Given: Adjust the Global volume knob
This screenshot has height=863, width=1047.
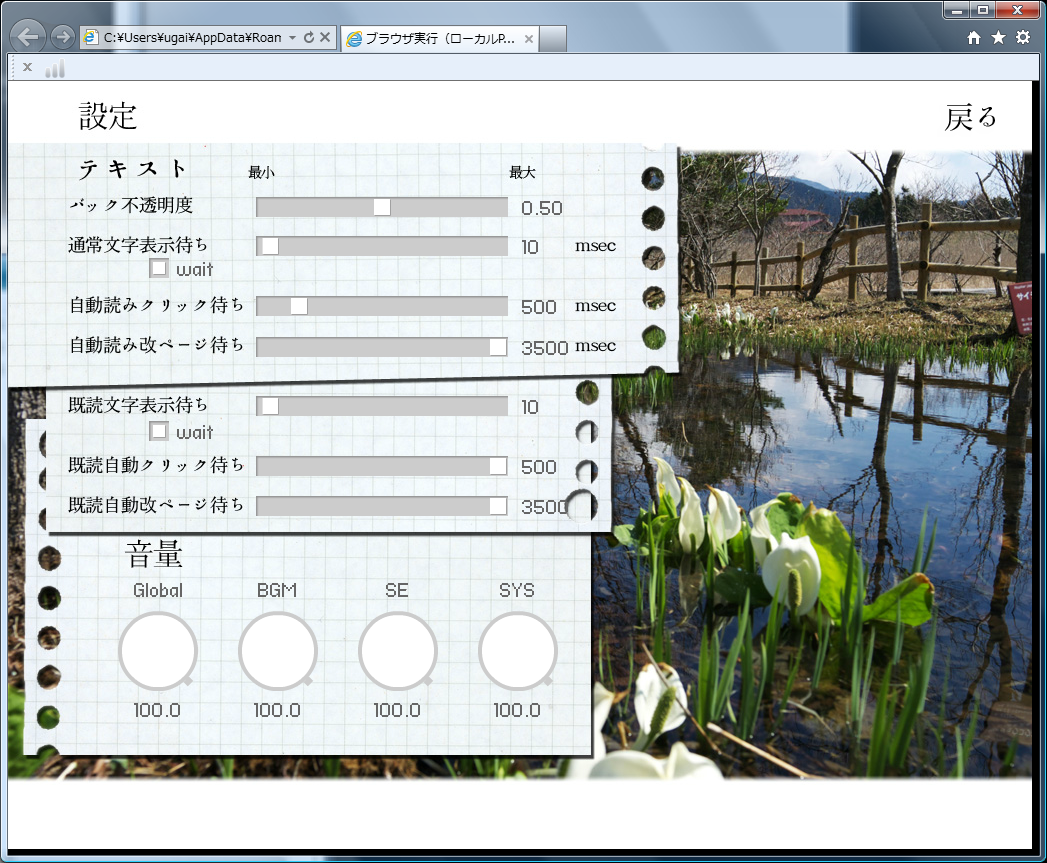Looking at the screenshot, I should pos(157,650).
